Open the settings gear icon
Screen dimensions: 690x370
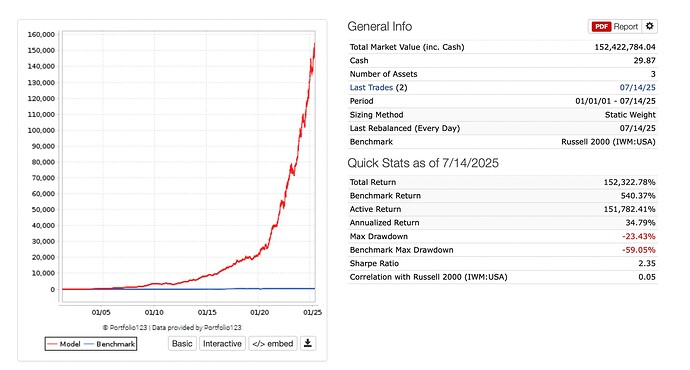pyautogui.click(x=650, y=26)
